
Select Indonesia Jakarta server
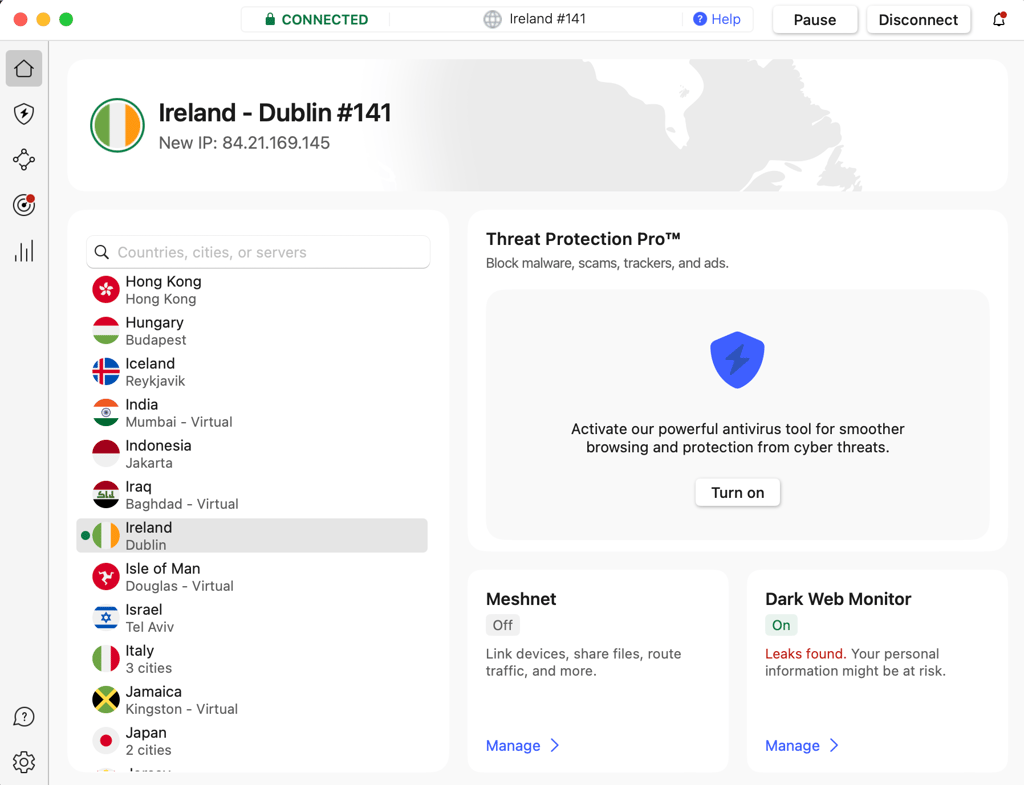coord(252,454)
